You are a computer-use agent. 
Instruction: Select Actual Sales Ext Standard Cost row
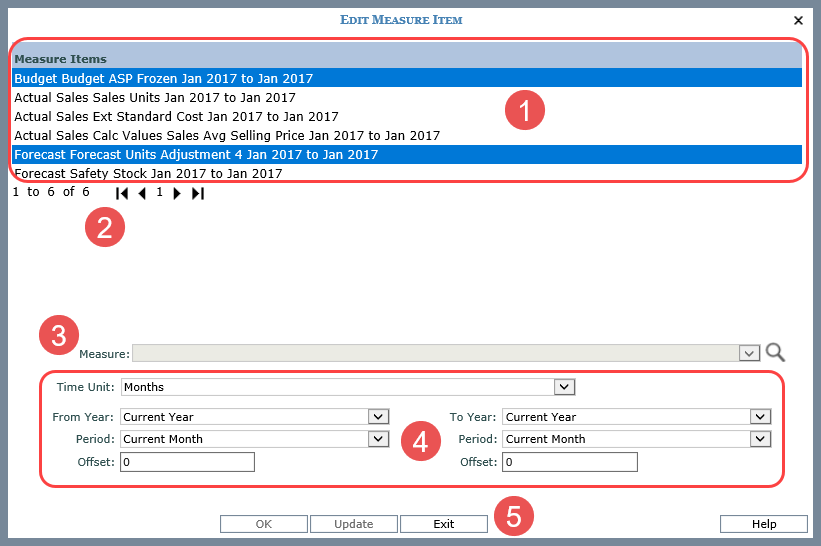tap(176, 116)
